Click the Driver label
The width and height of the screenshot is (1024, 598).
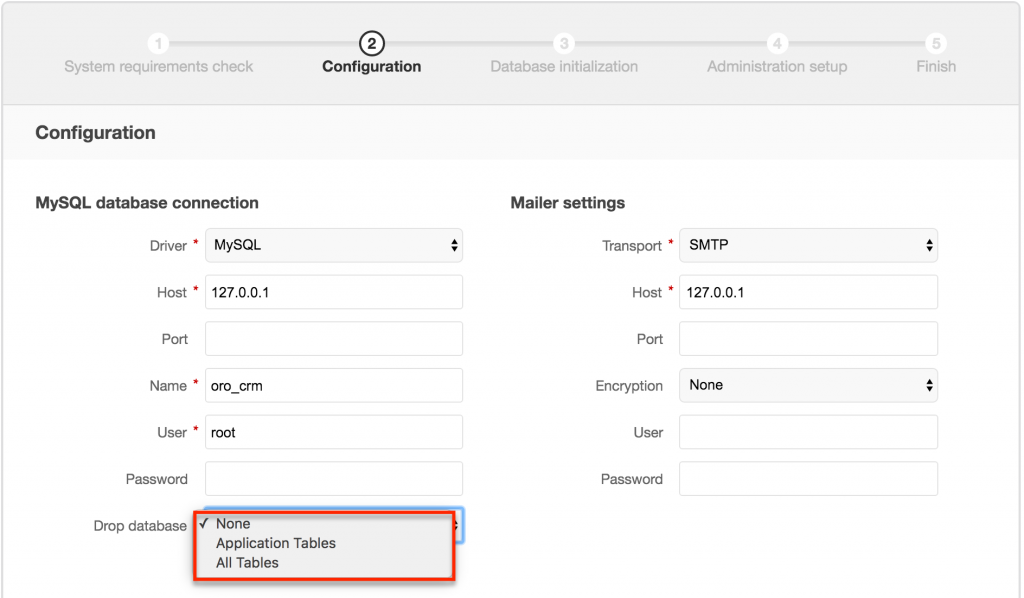(x=168, y=246)
